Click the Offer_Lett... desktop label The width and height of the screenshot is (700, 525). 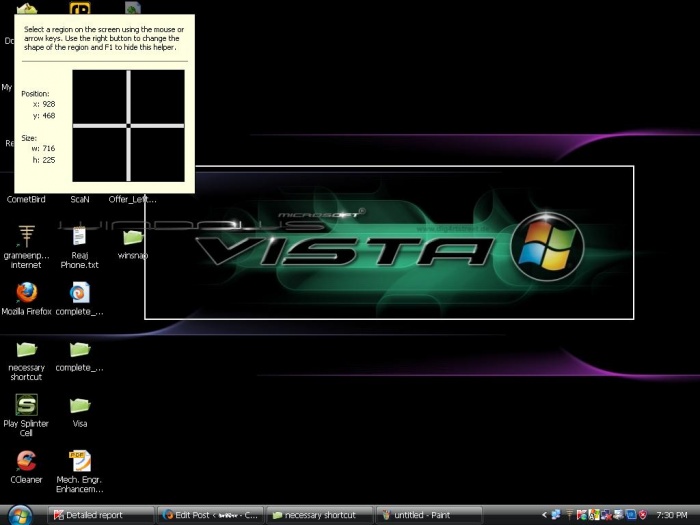click(x=133, y=200)
